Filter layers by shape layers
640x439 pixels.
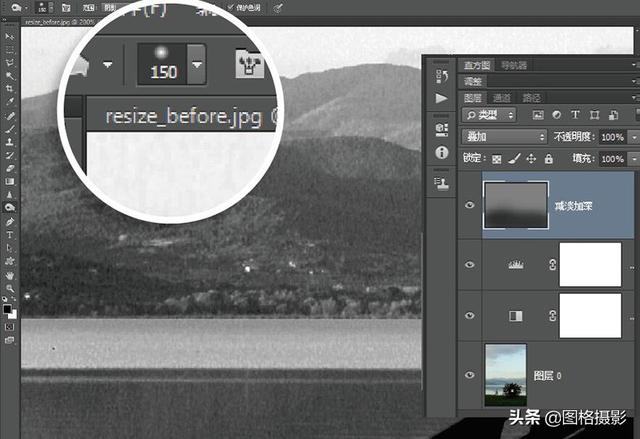point(594,115)
